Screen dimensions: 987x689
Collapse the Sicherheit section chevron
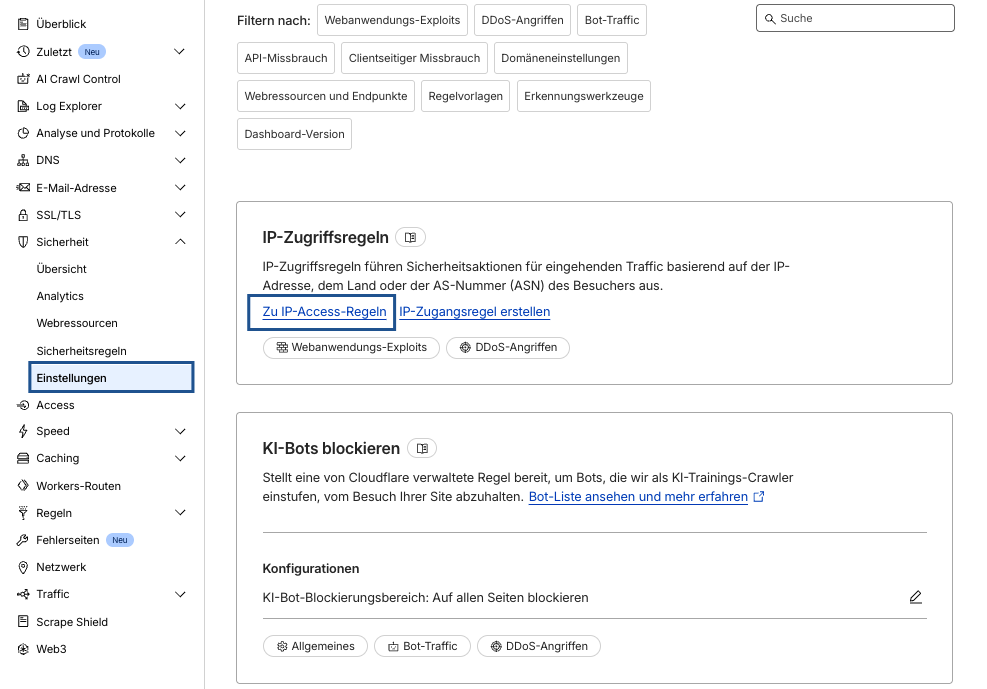[180, 242]
